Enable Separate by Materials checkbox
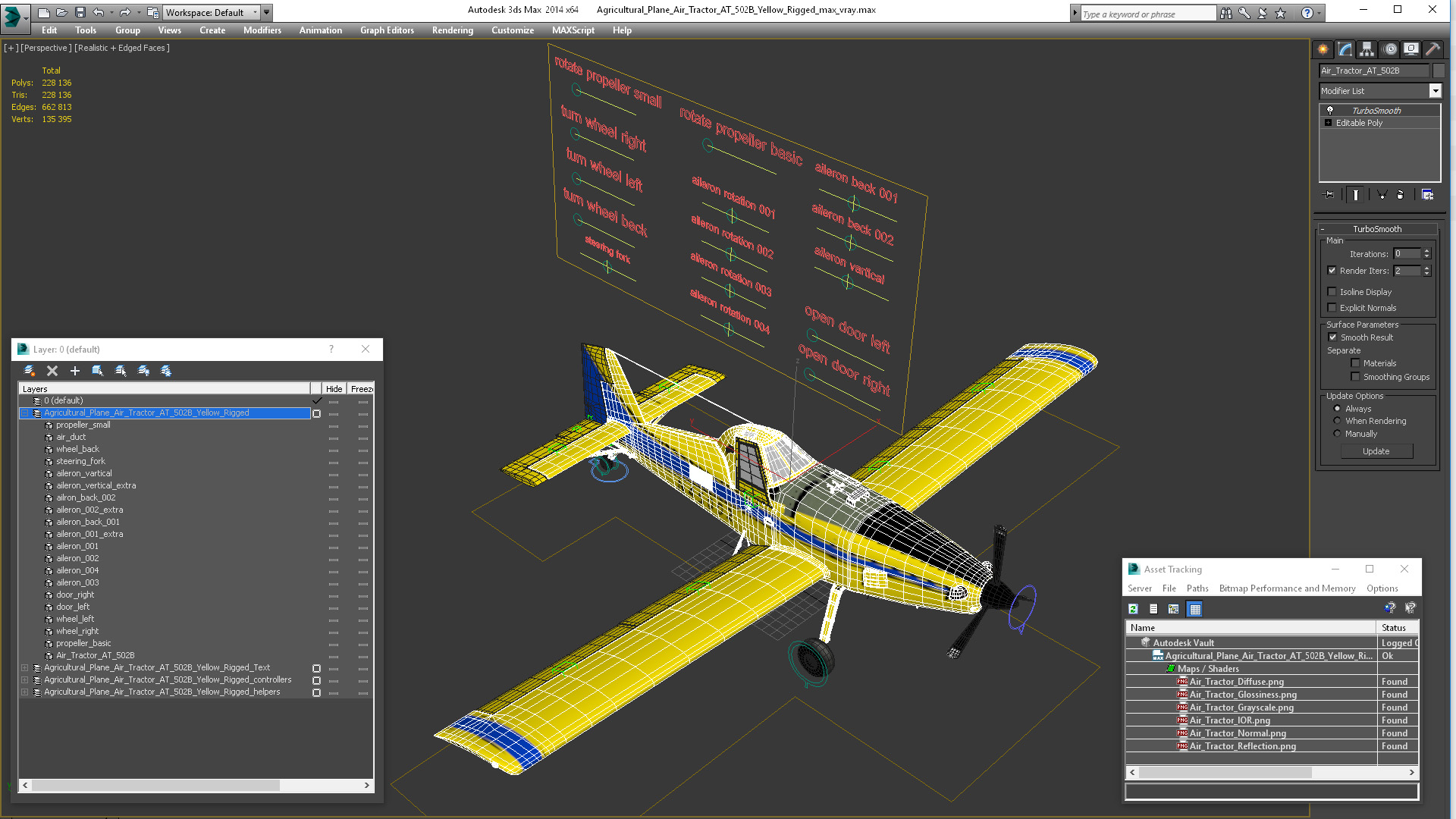This screenshot has height=819, width=1456. point(1356,363)
